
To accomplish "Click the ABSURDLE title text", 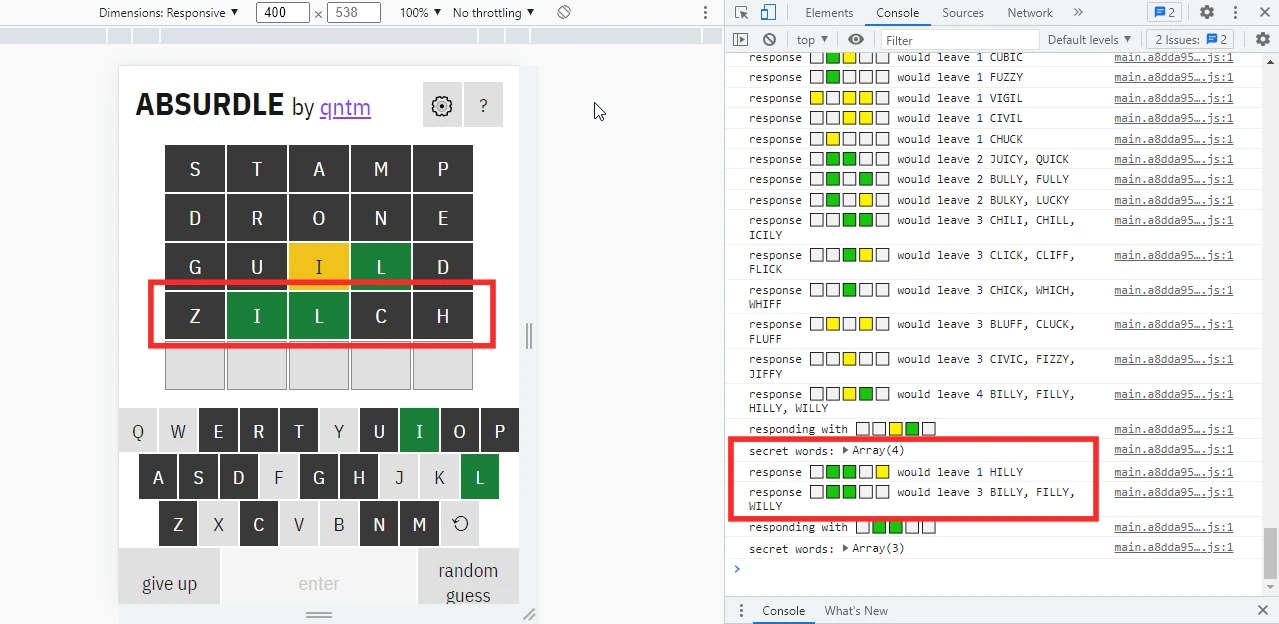I will (210, 105).
